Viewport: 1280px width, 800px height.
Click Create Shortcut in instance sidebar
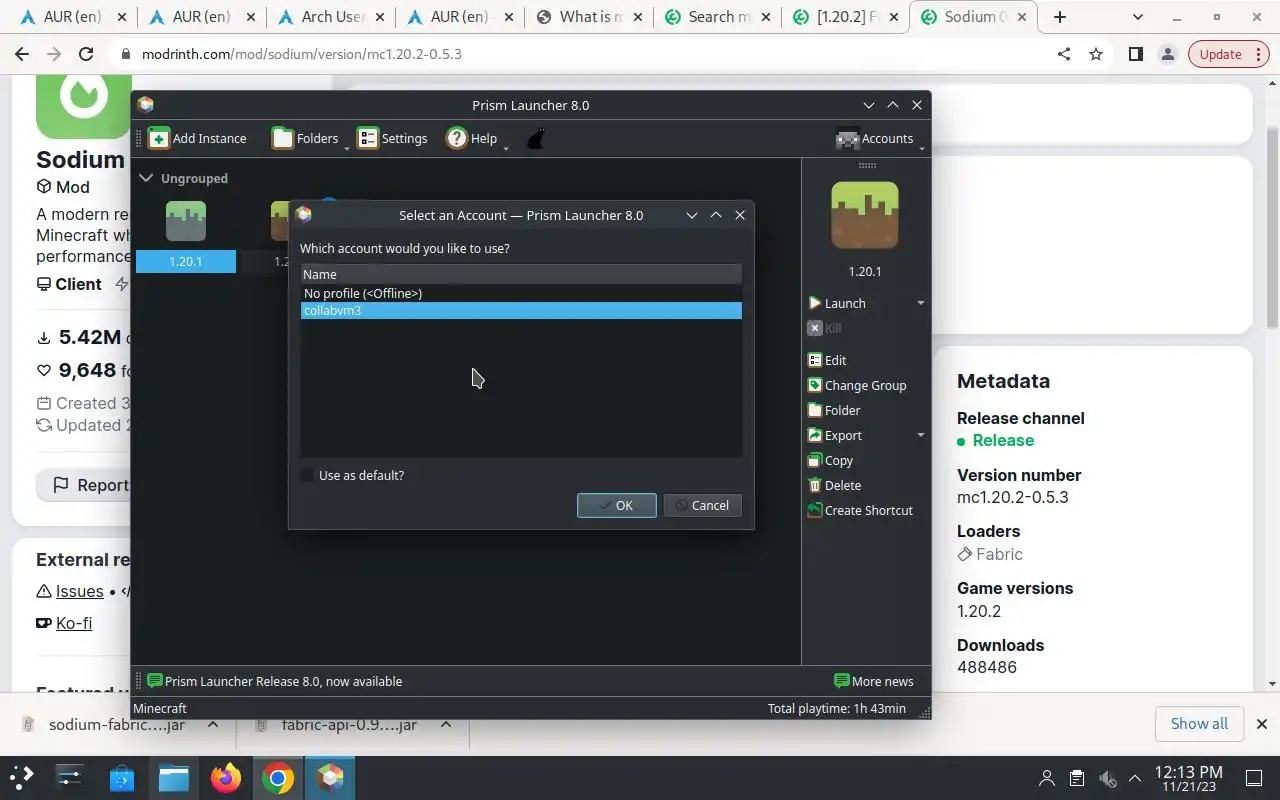click(860, 510)
